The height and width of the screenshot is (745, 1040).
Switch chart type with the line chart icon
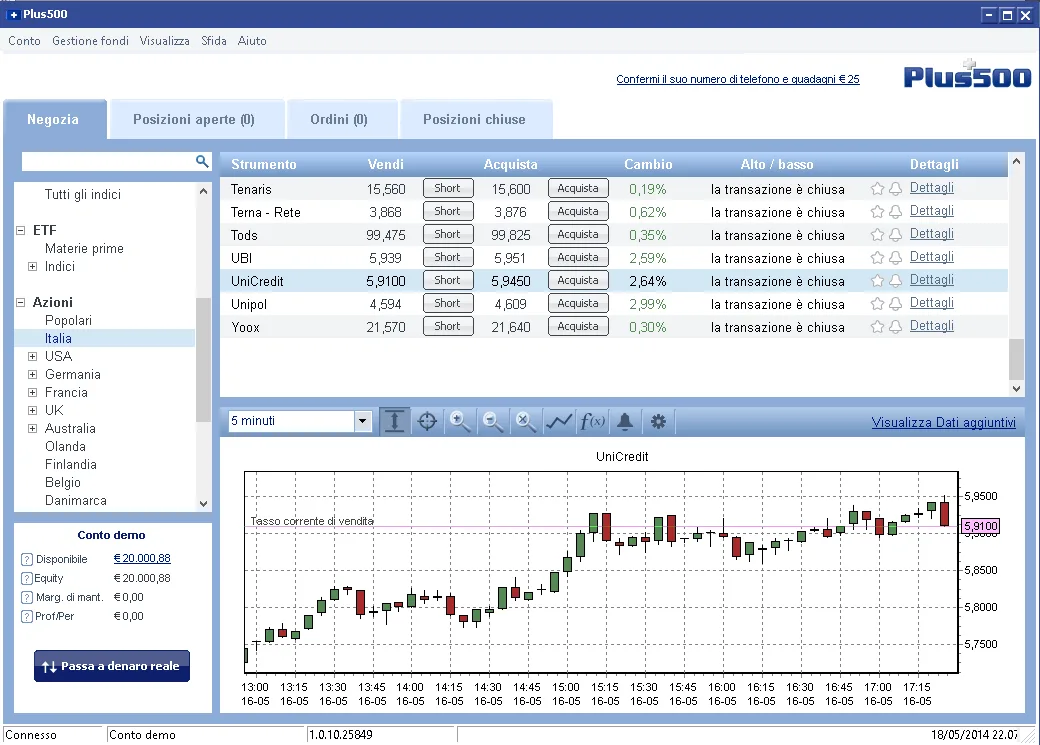pyautogui.click(x=558, y=421)
